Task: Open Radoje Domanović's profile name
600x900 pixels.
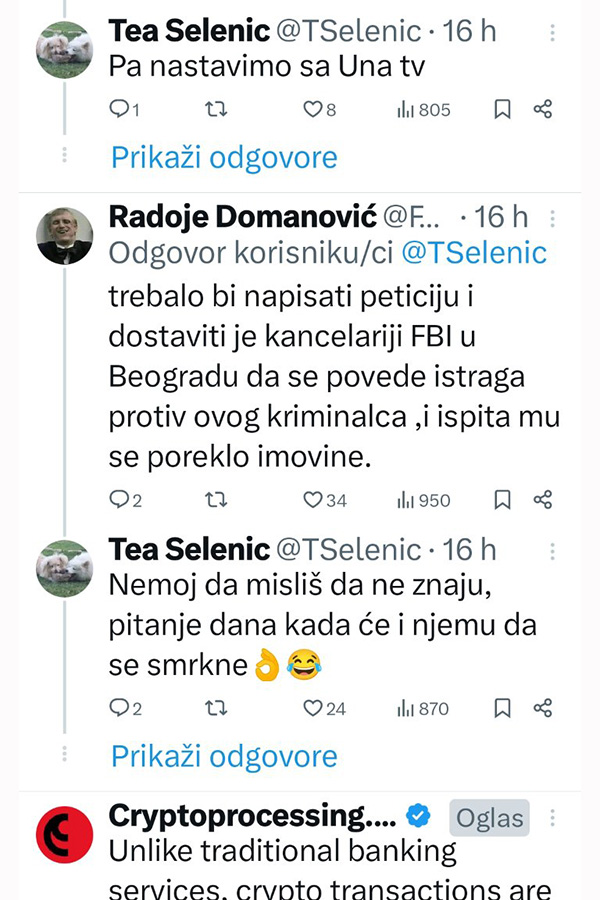Action: point(240,216)
